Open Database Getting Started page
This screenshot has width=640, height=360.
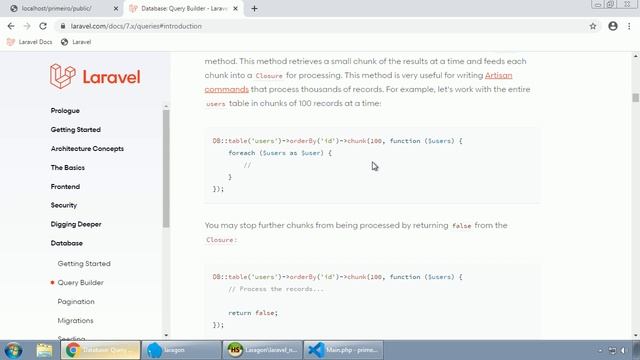coord(84,264)
